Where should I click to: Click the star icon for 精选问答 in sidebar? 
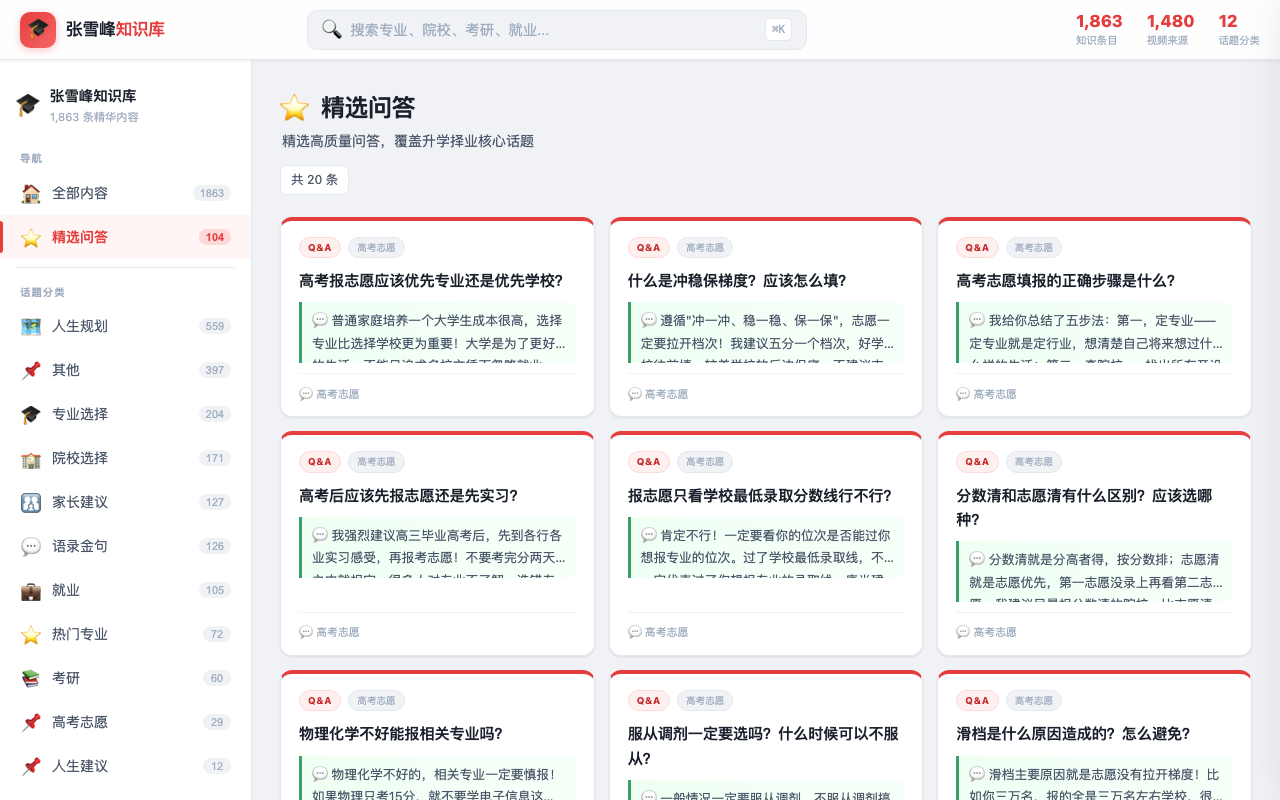(x=31, y=237)
